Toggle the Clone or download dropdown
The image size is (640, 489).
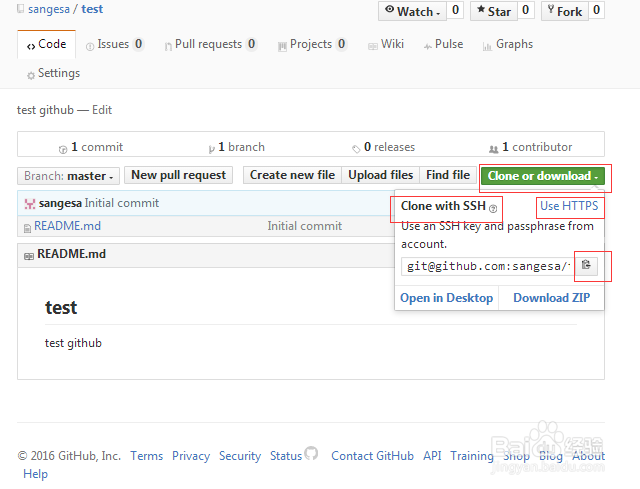click(x=542, y=176)
